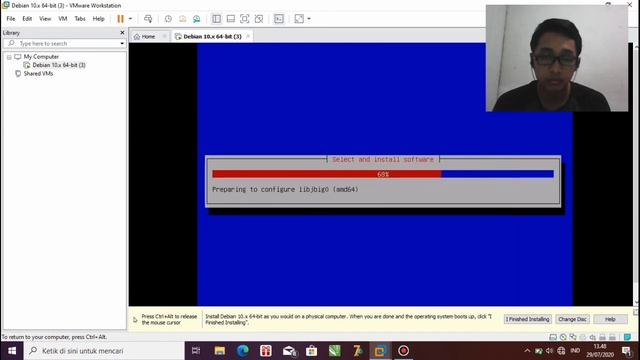Open the stretch display dropdown arrow
This screenshot has height=360, width=640.
tap(309, 19)
